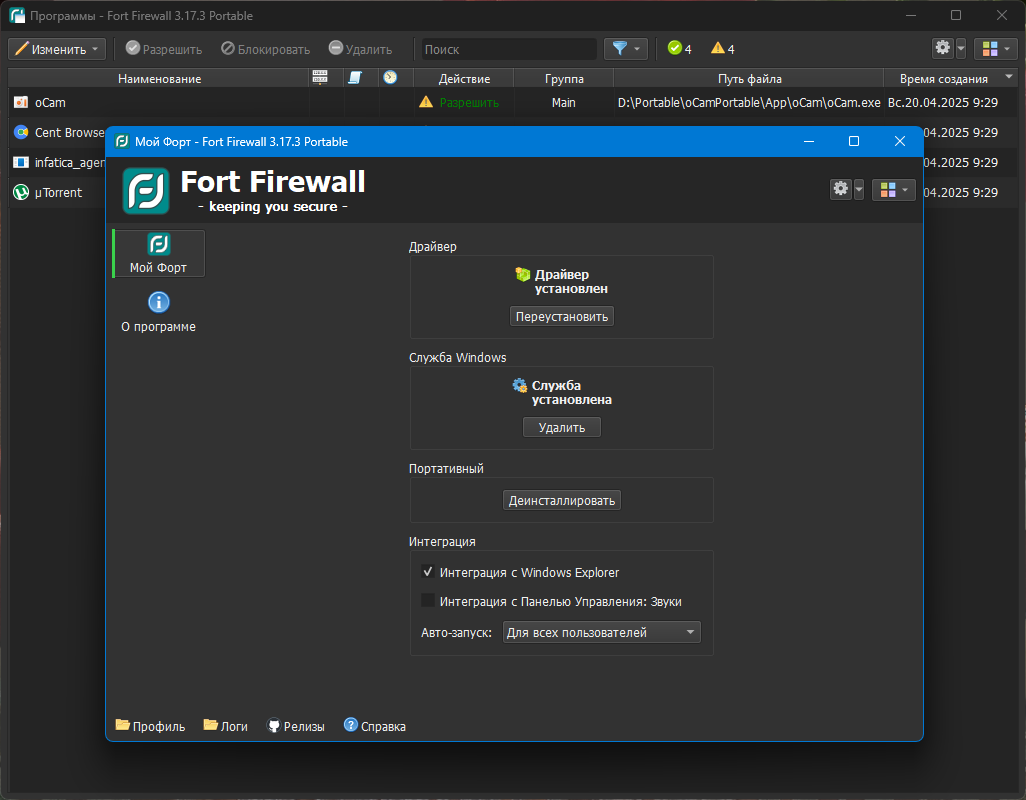
Task: Click the settings gear in Мой Форт window
Action: pos(840,189)
